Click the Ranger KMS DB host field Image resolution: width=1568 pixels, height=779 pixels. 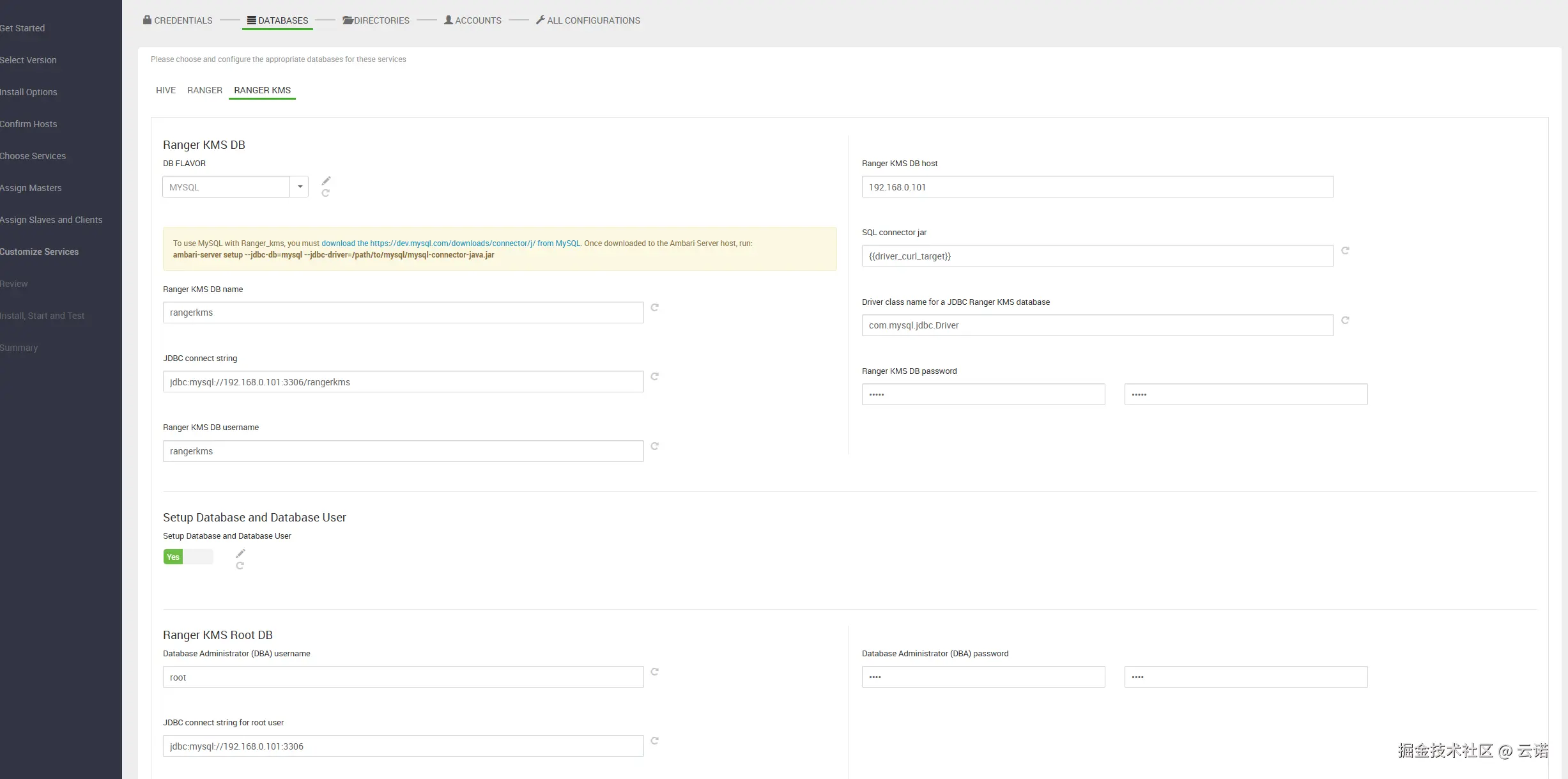[1097, 187]
